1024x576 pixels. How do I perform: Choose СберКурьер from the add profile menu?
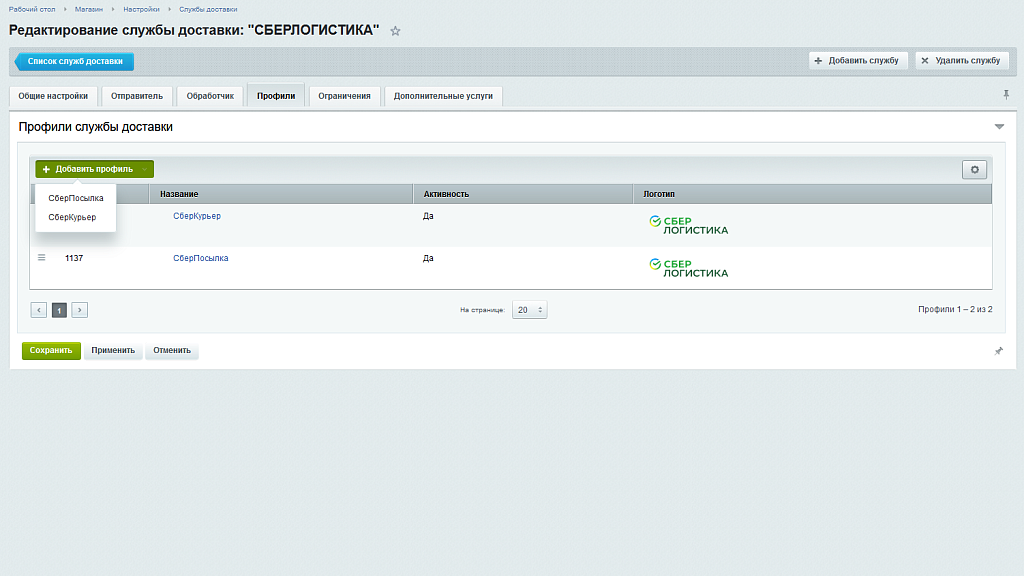(x=72, y=217)
